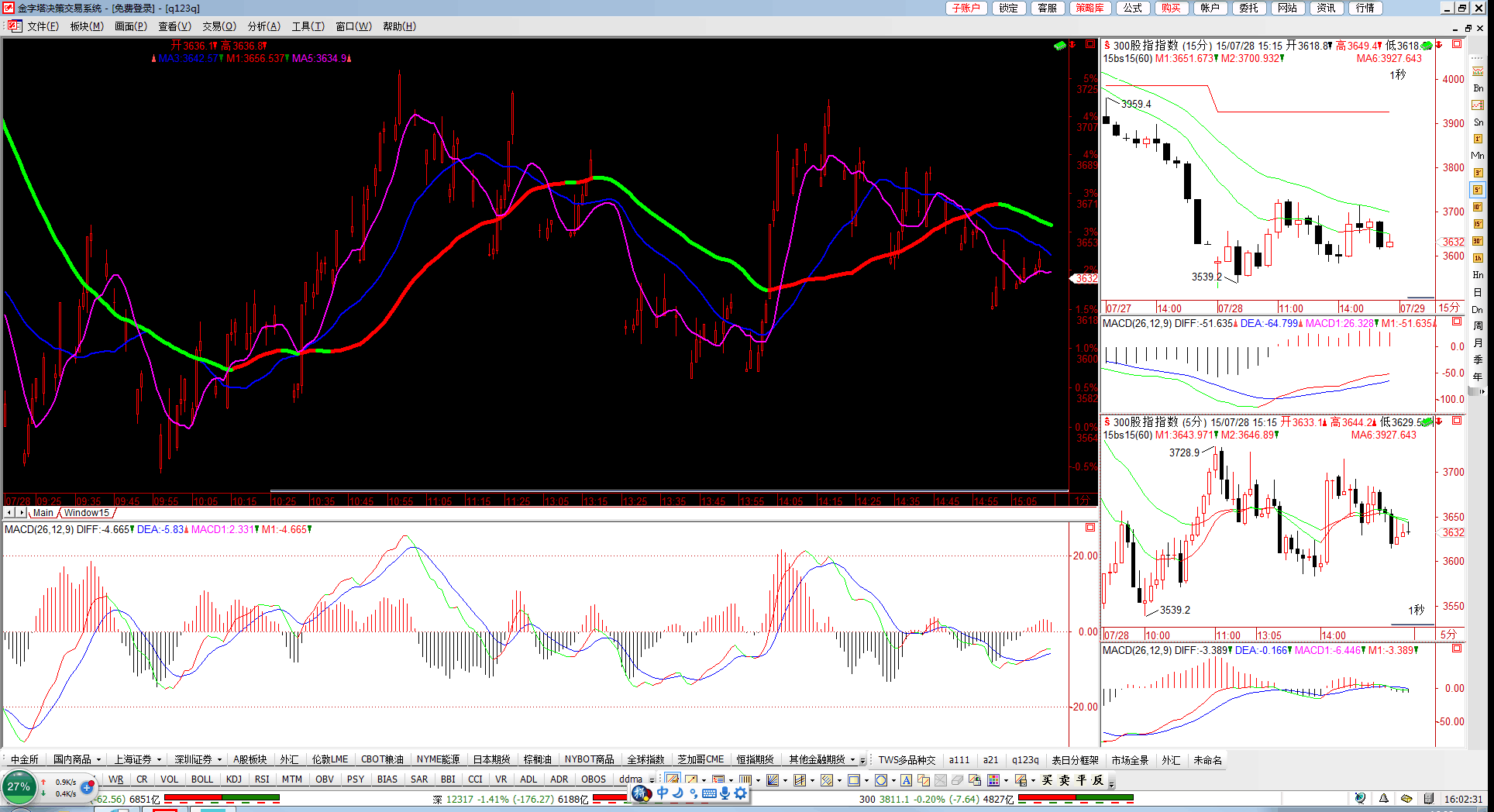Open the 上海证券 dropdown arrow
This screenshot has height=812, width=1494.
coord(159,760)
